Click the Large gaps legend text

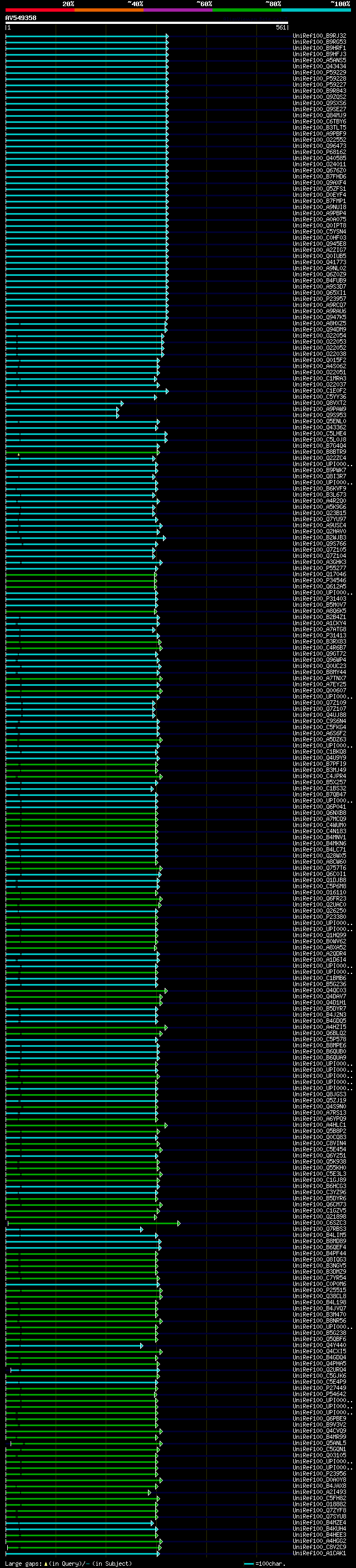coord(23,1564)
